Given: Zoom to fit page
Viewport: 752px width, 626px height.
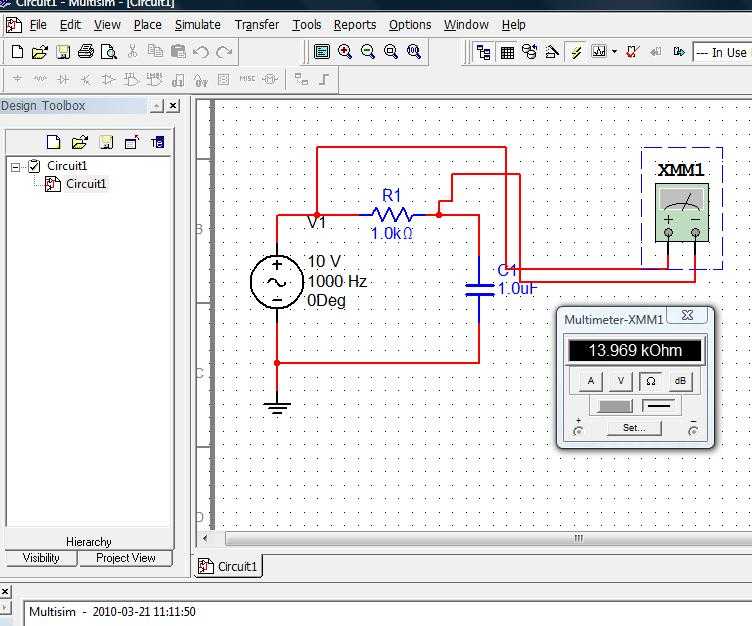Looking at the screenshot, I should [414, 51].
